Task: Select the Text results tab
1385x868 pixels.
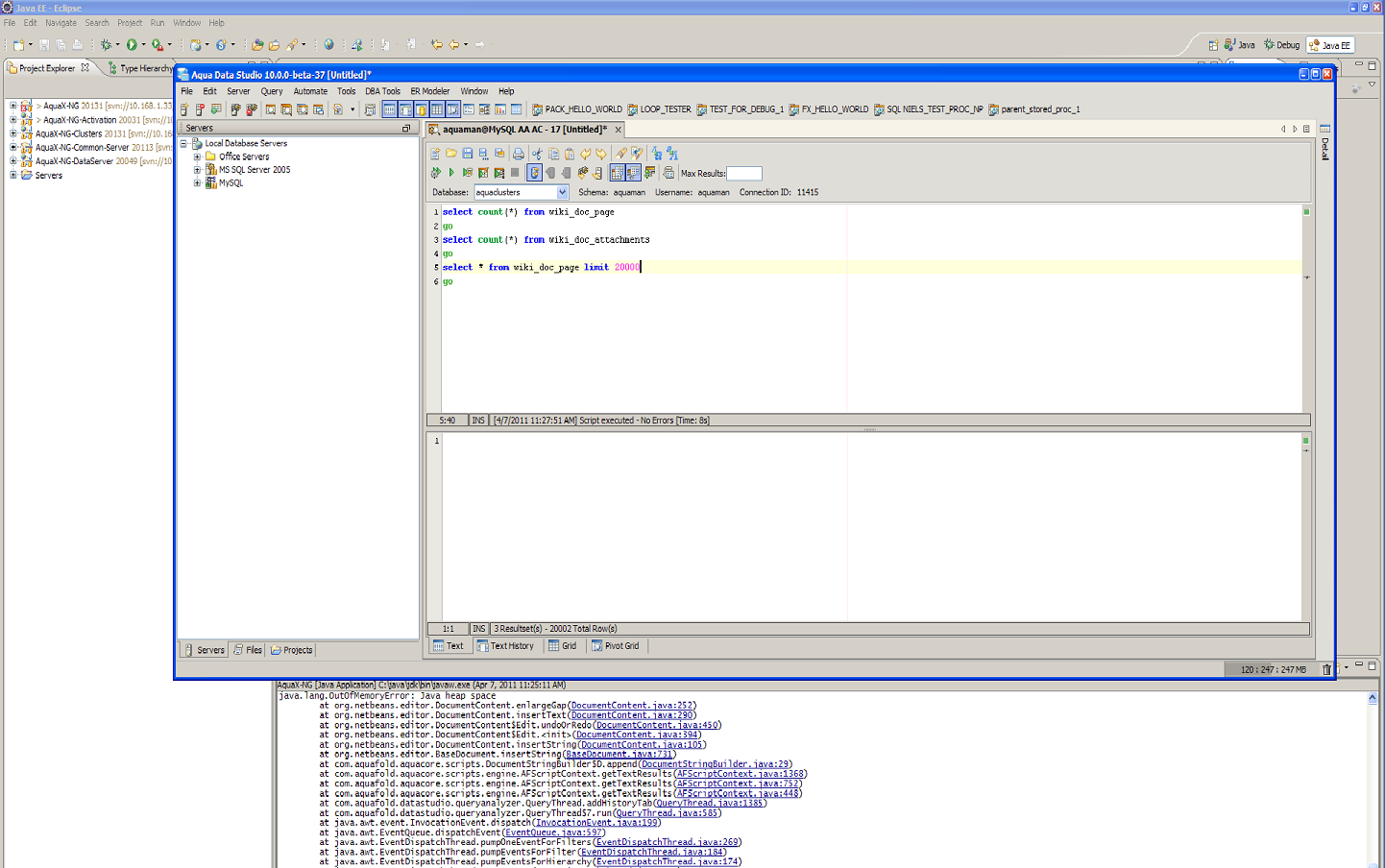Action: tap(449, 646)
